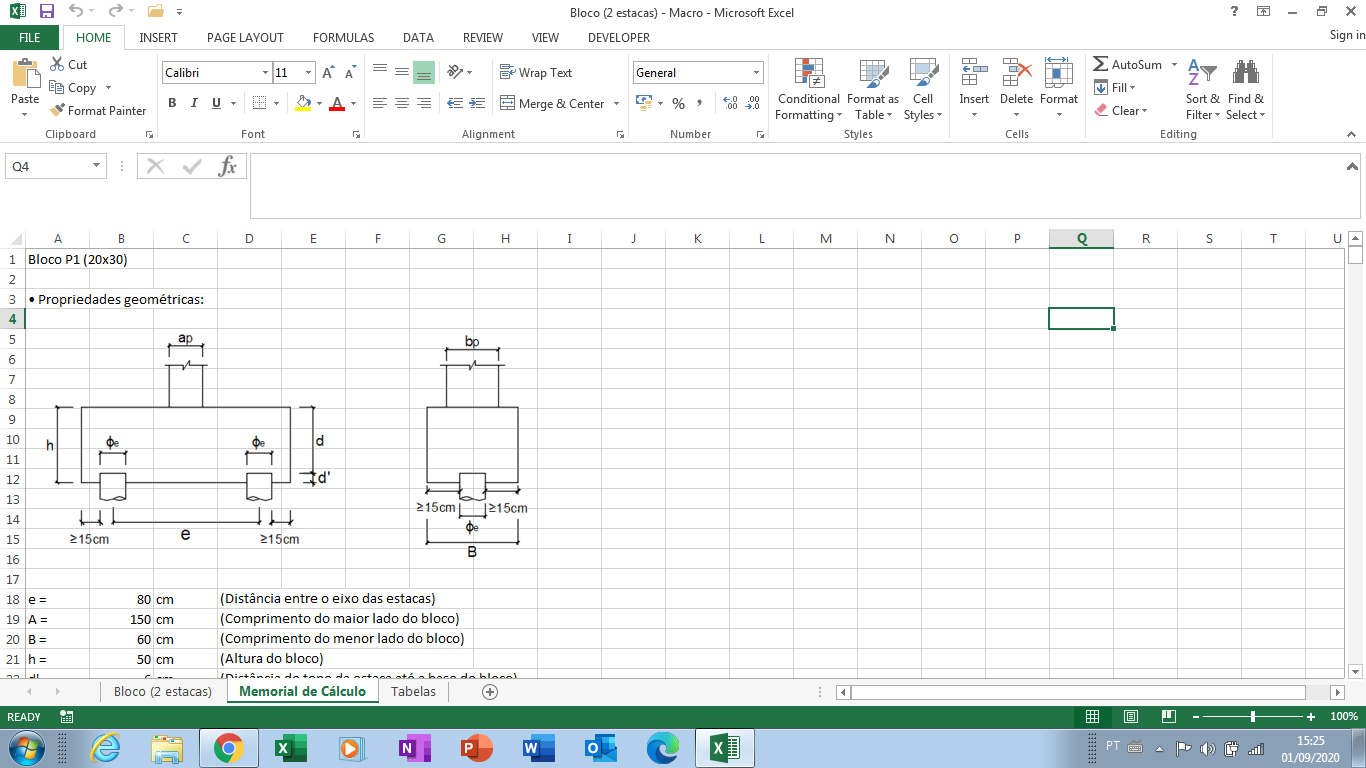The width and height of the screenshot is (1366, 768).
Task: Click the Zoom In plus button
Action: tap(1311, 717)
